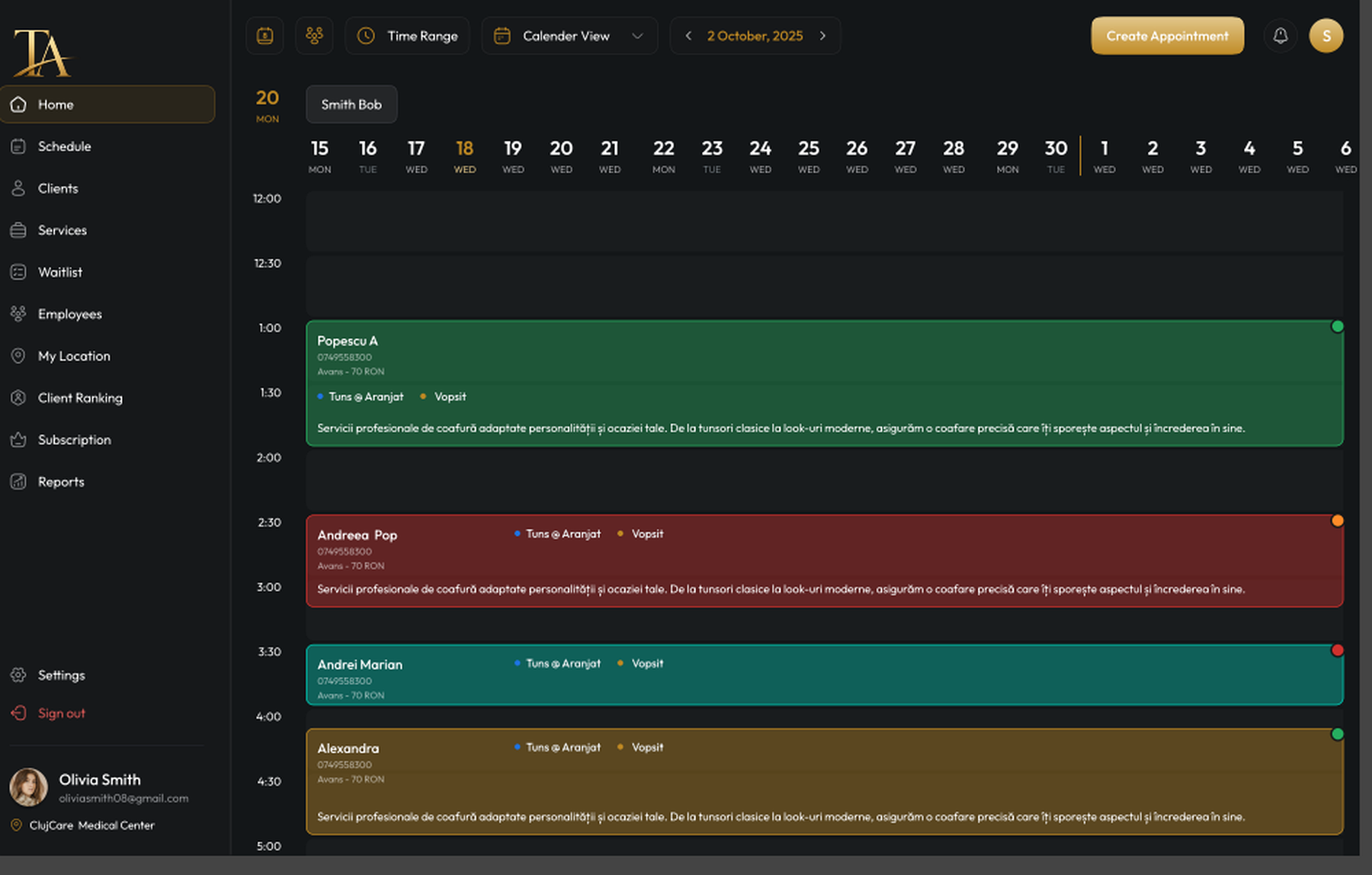Click the TA logo
The width and height of the screenshot is (1372, 875).
[x=42, y=53]
